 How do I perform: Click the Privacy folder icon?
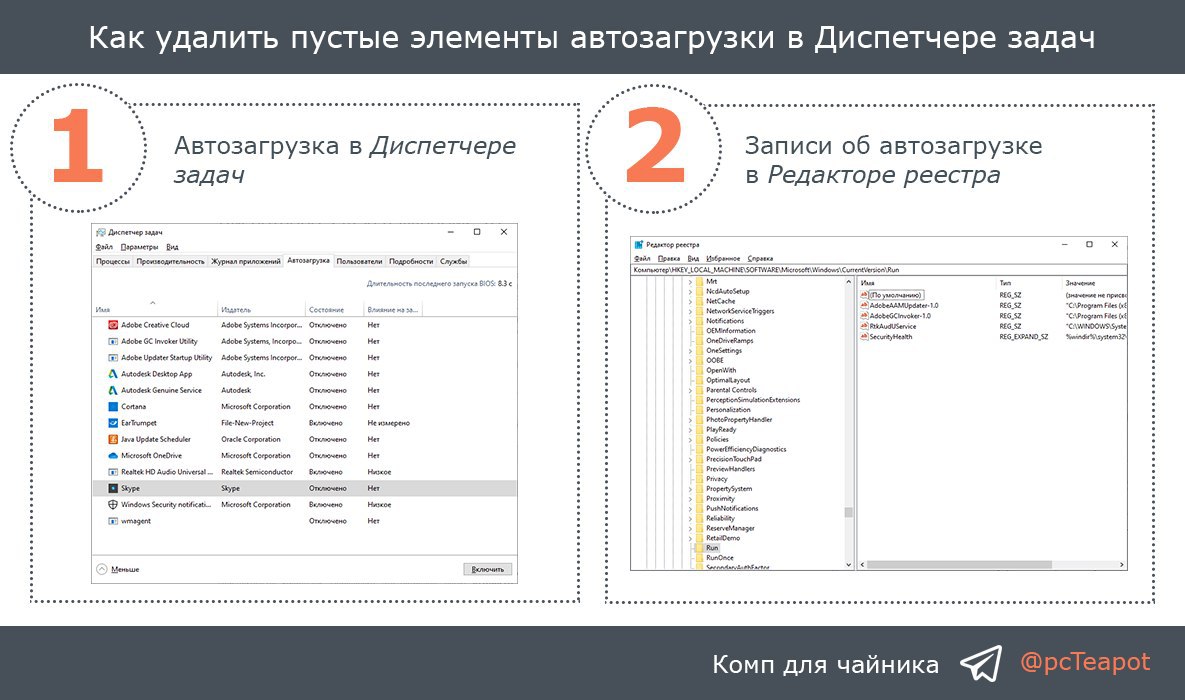point(699,479)
